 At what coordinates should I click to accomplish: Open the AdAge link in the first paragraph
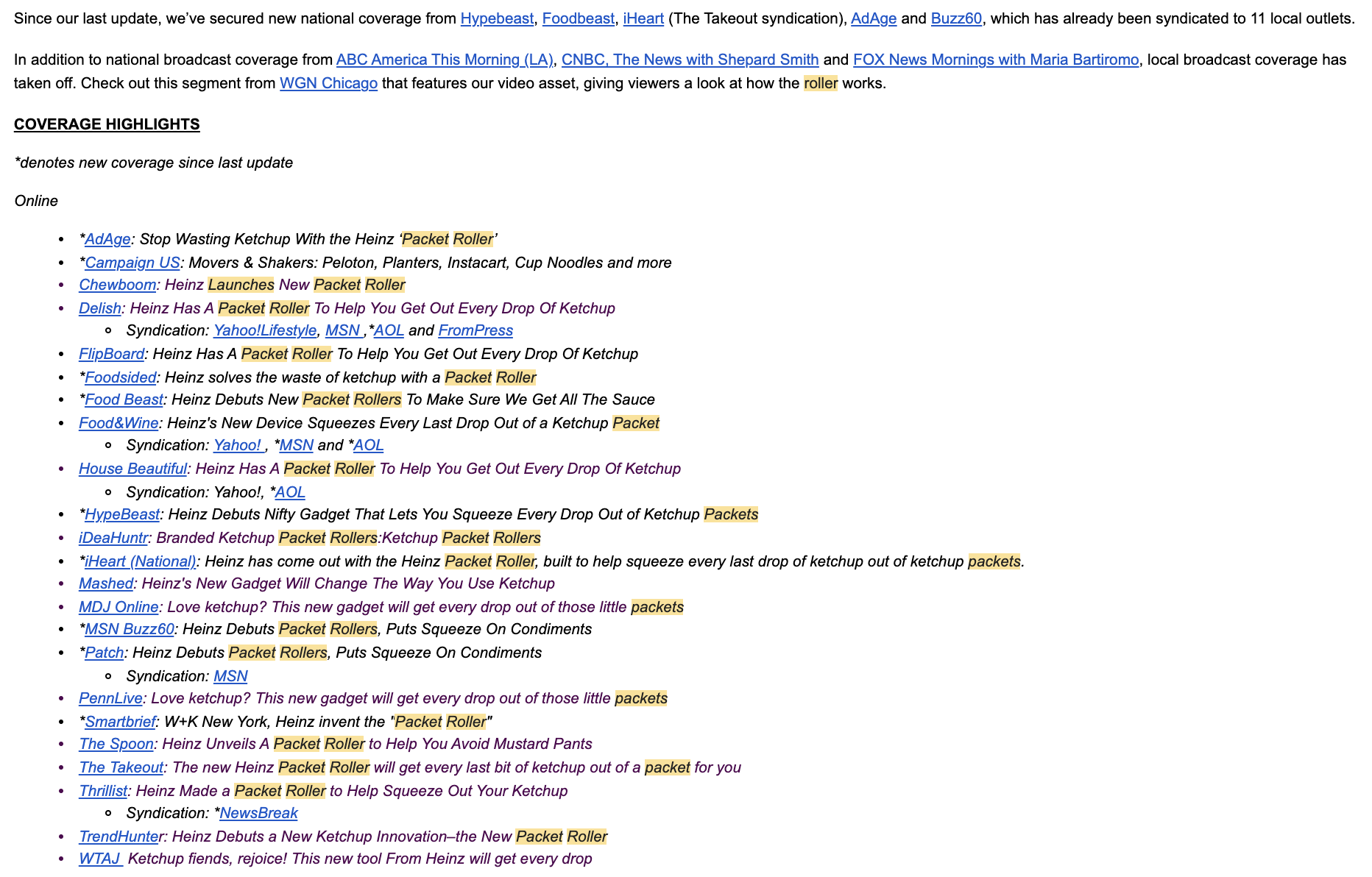[x=874, y=18]
